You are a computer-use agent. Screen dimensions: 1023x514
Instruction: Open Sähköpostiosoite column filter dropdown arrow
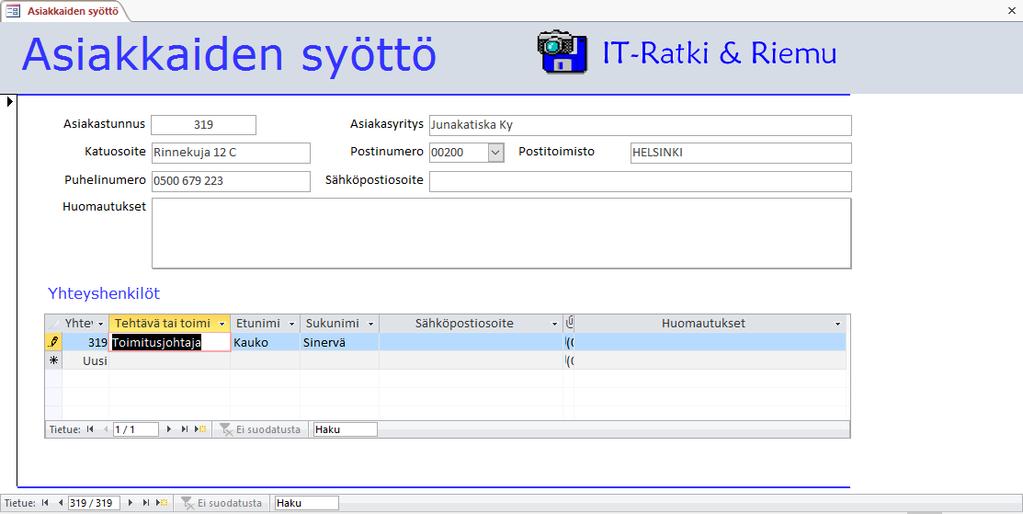[555, 324]
